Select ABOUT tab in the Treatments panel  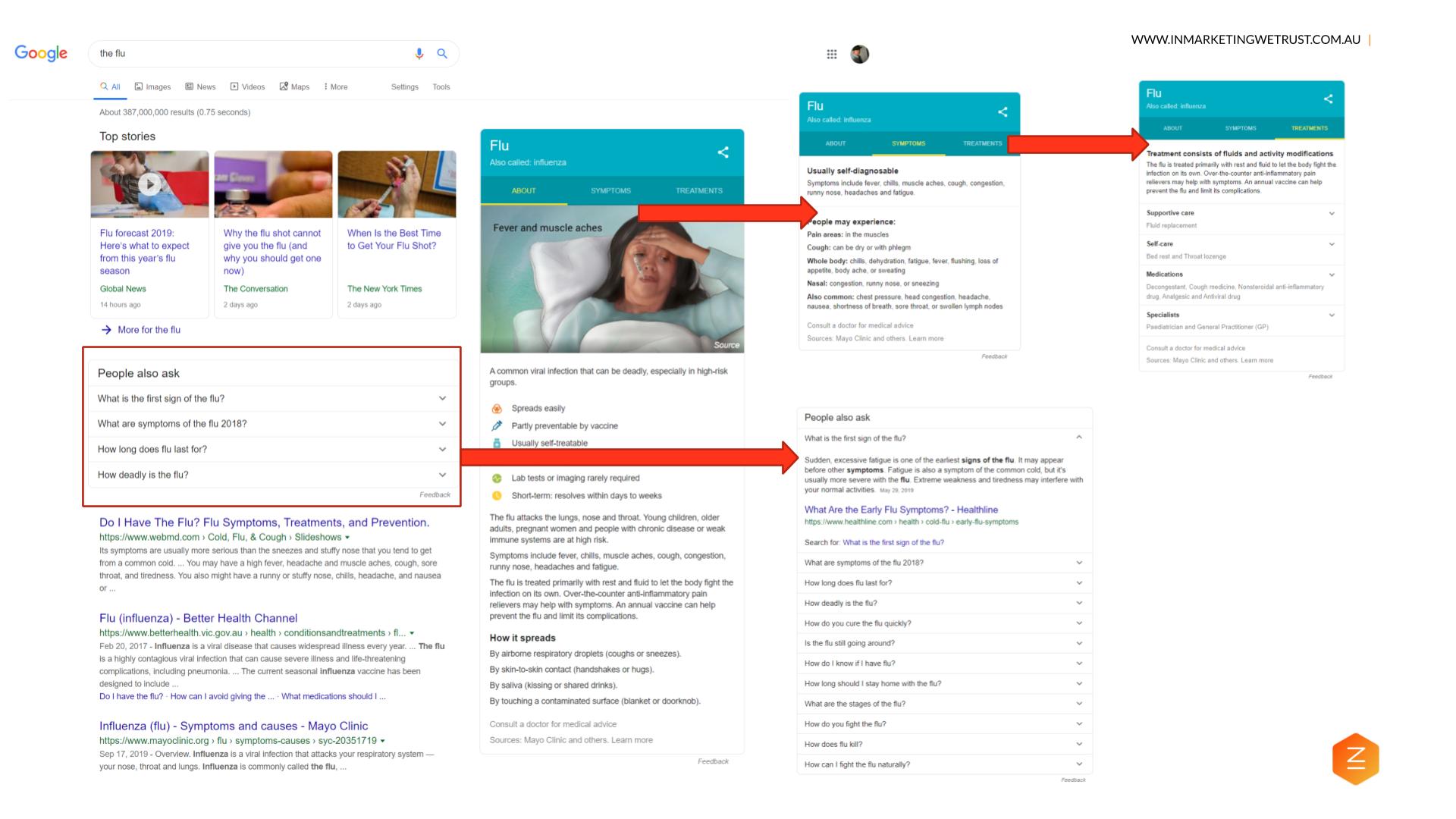pos(1172,128)
